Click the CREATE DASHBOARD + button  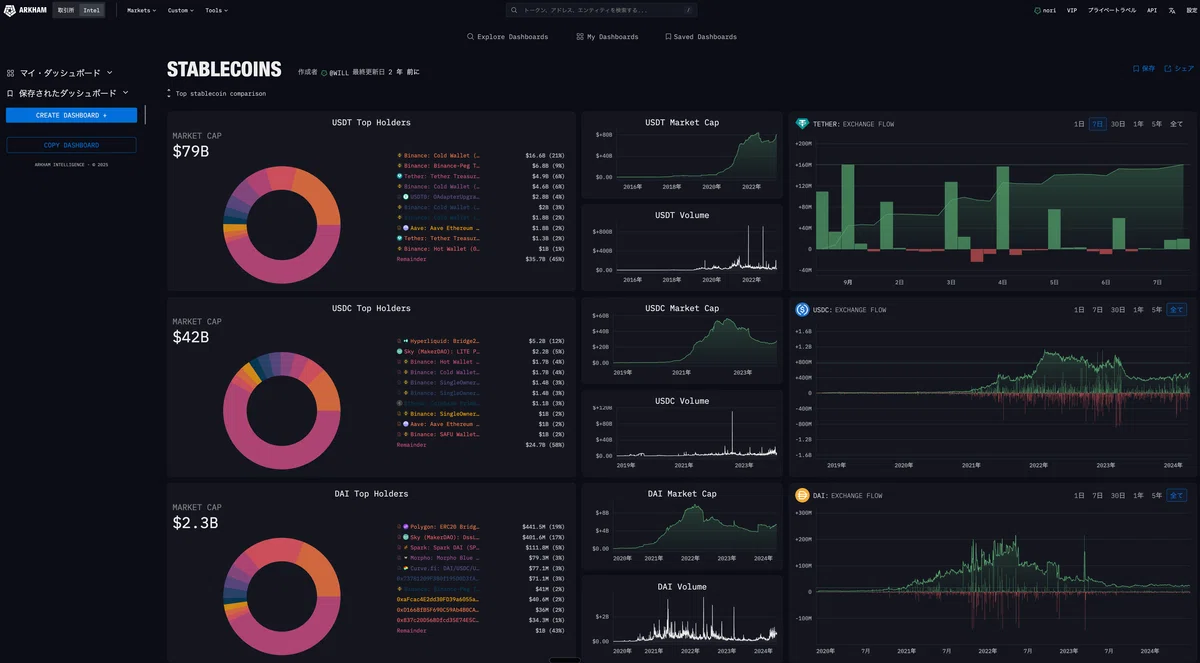[x=71, y=115]
